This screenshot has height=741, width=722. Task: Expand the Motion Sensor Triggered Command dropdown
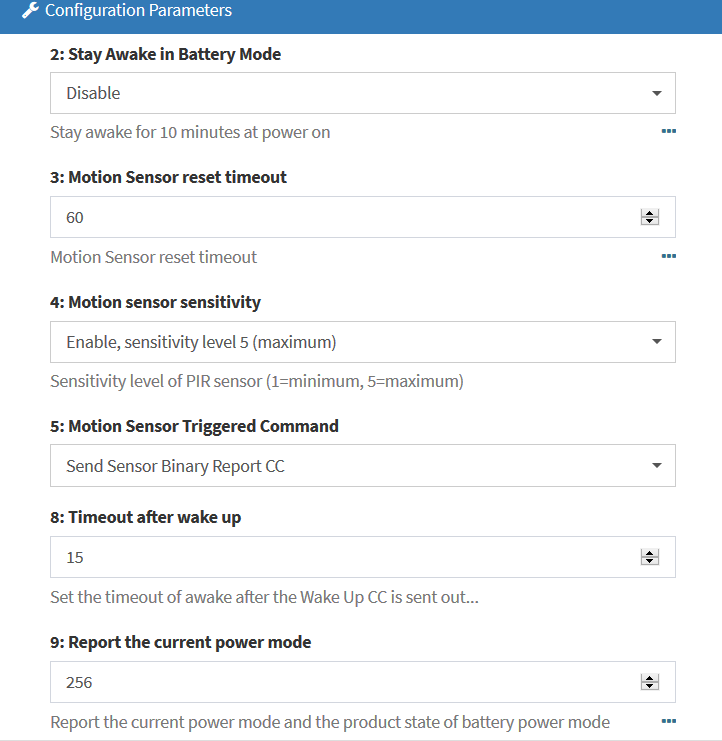pyautogui.click(x=362, y=466)
